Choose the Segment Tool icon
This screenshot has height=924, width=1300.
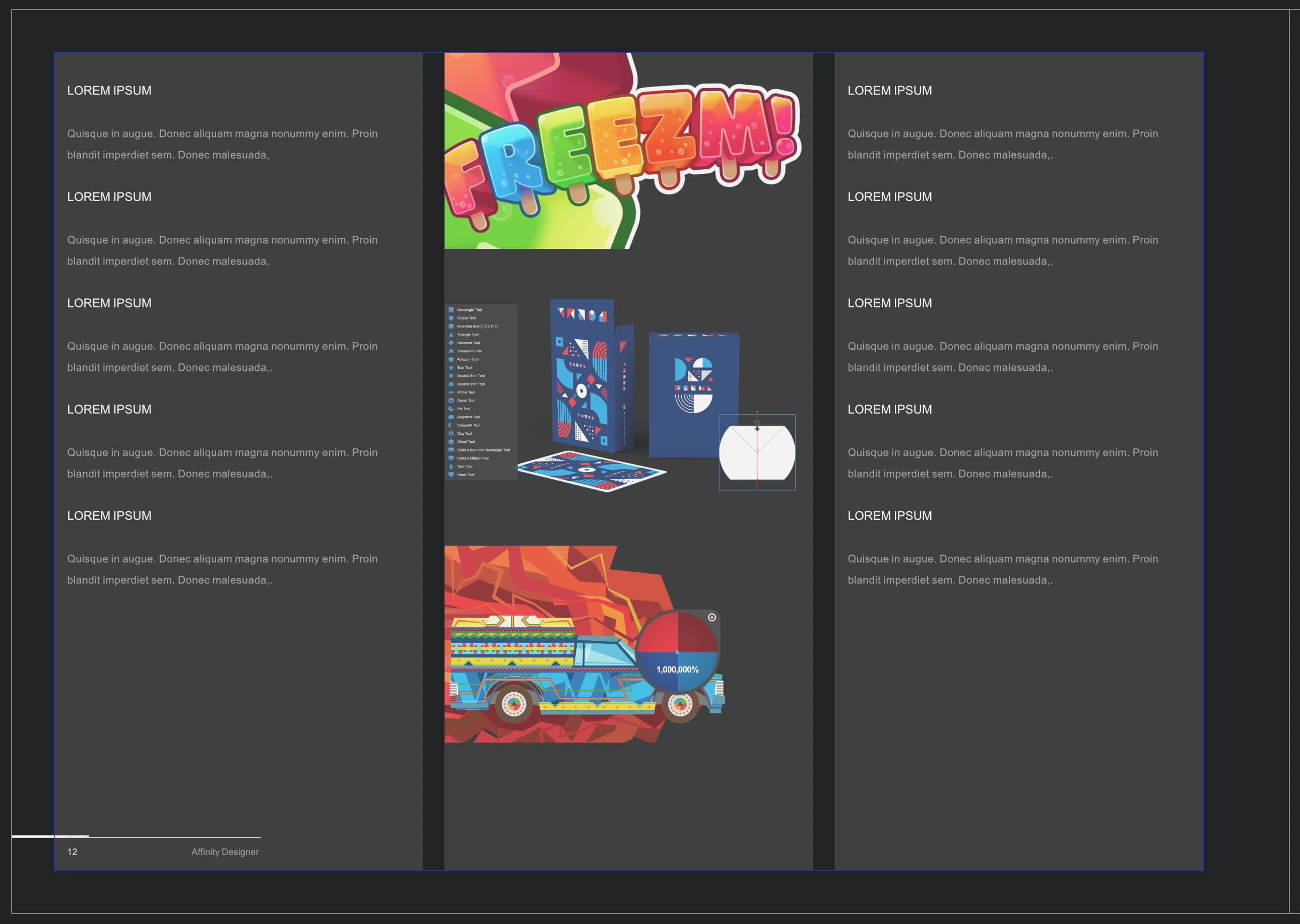451,417
